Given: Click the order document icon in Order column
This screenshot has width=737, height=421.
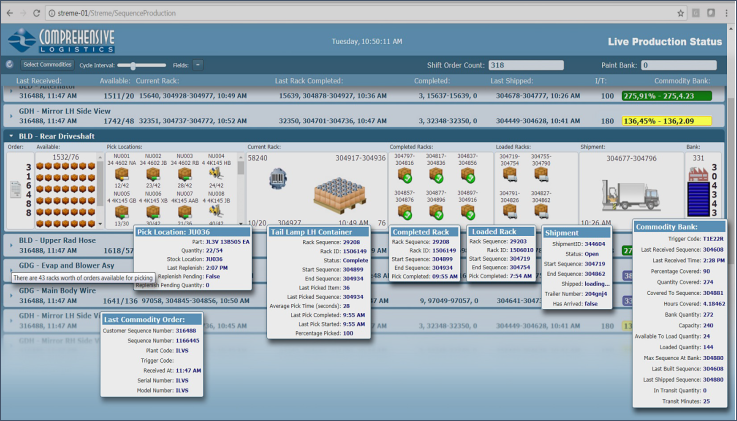Looking at the screenshot, I should coord(16,189).
